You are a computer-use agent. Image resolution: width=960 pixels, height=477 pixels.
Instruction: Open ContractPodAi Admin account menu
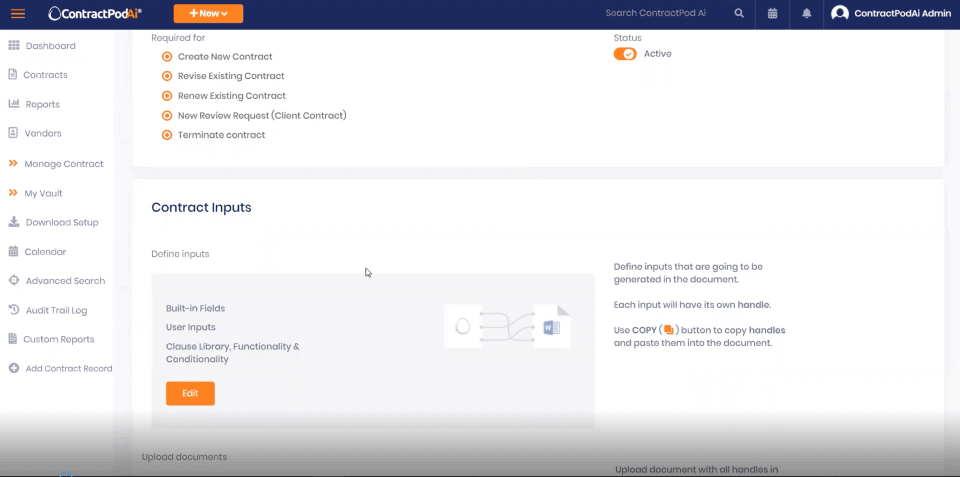click(x=902, y=13)
